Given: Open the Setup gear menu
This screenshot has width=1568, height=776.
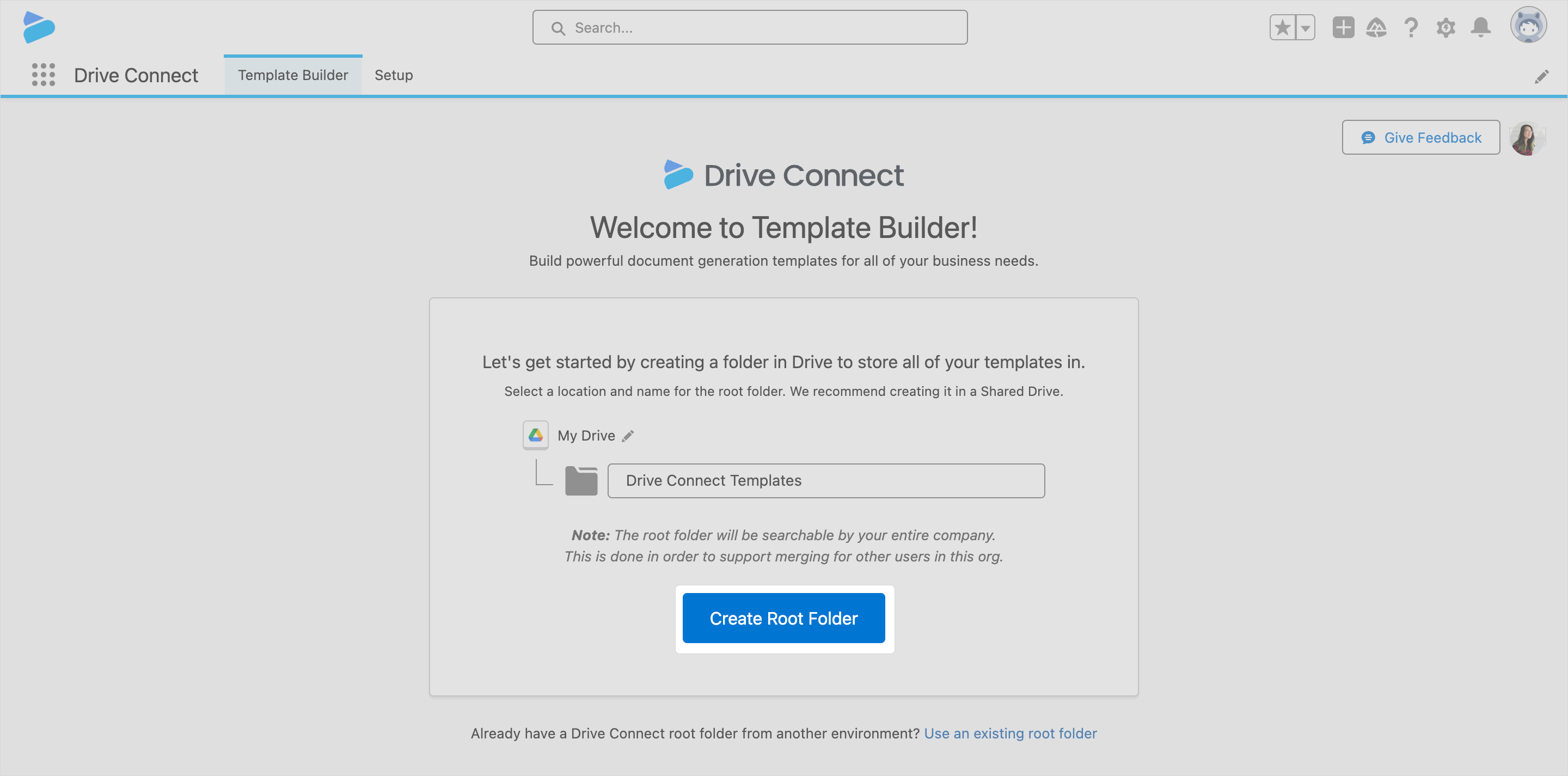Looking at the screenshot, I should [x=1445, y=27].
